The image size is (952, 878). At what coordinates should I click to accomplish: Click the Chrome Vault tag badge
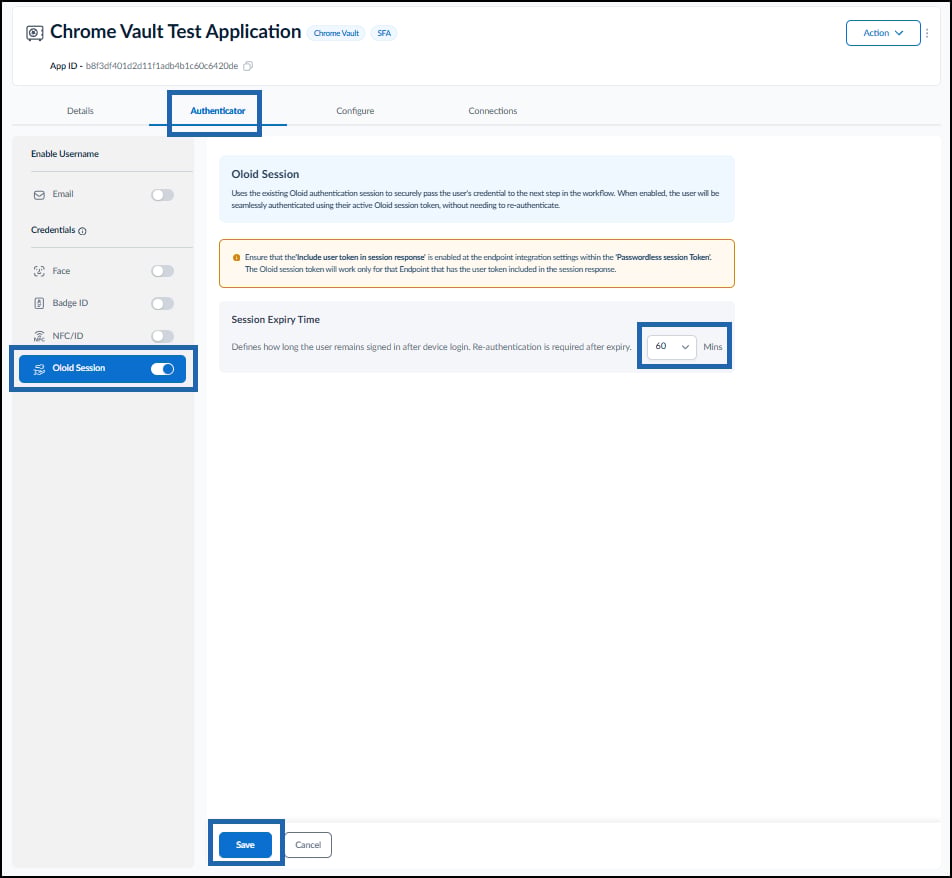coord(336,33)
